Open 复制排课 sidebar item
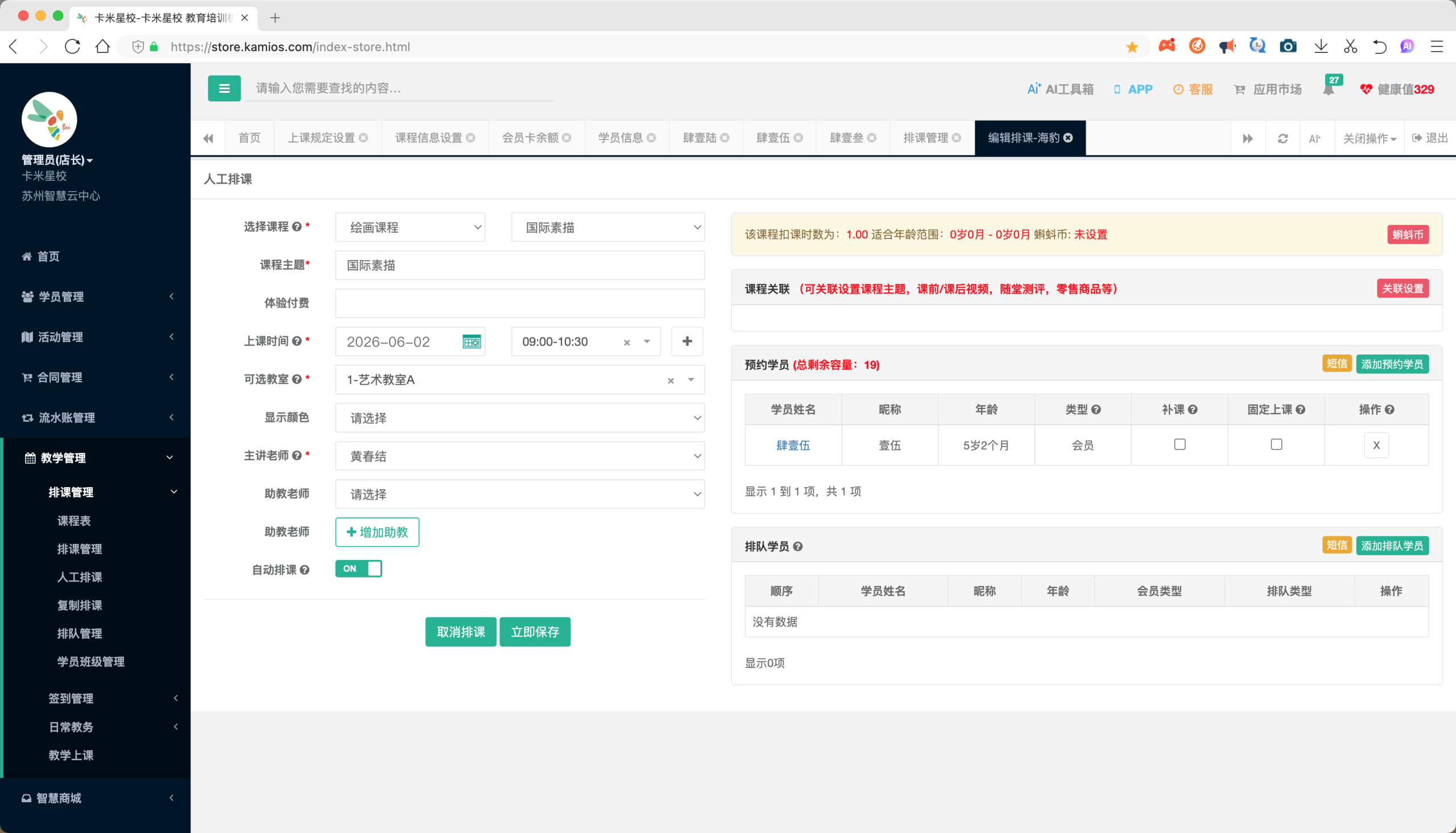 pos(80,605)
